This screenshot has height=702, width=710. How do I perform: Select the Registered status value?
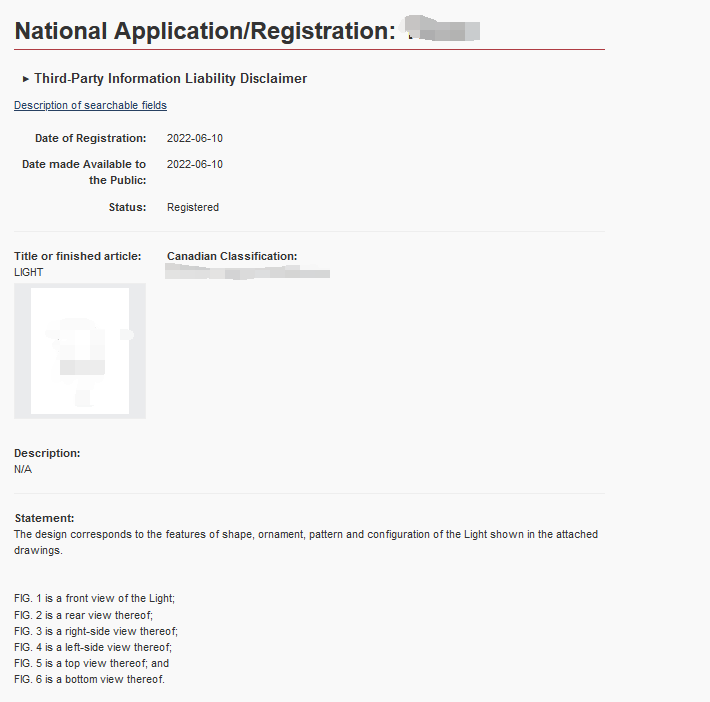[193, 207]
